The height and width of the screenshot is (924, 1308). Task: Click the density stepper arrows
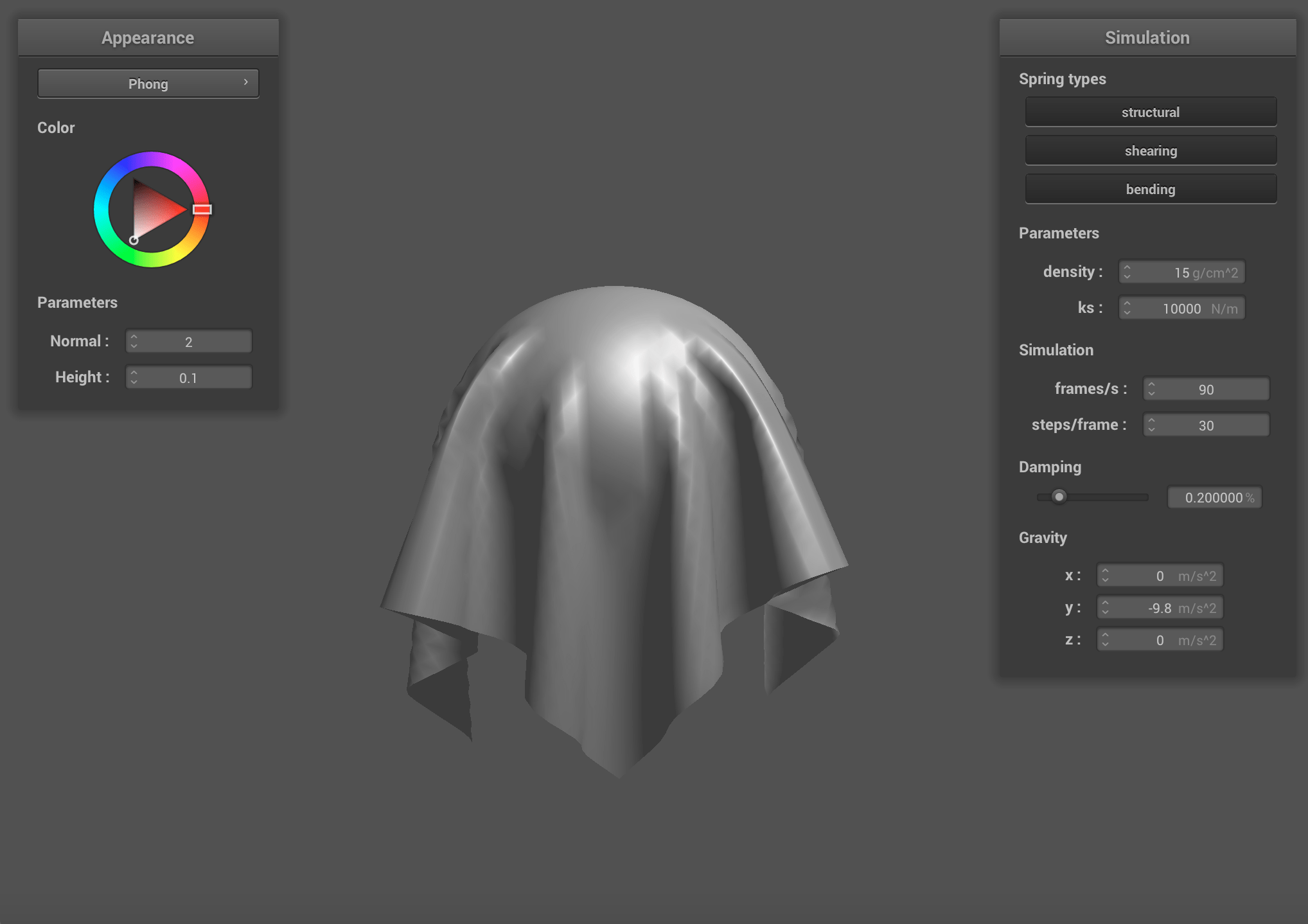(1127, 272)
